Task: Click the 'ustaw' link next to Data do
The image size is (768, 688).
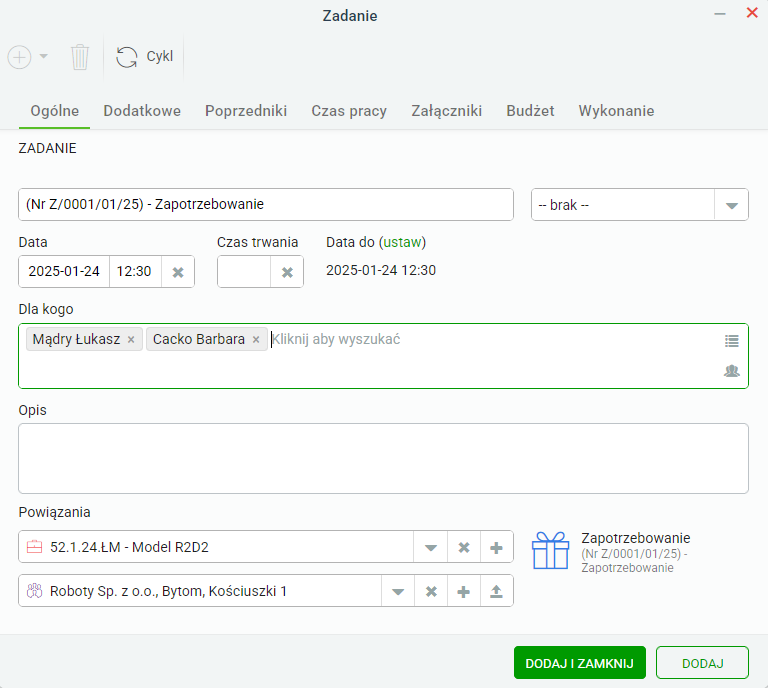Action: (402, 242)
